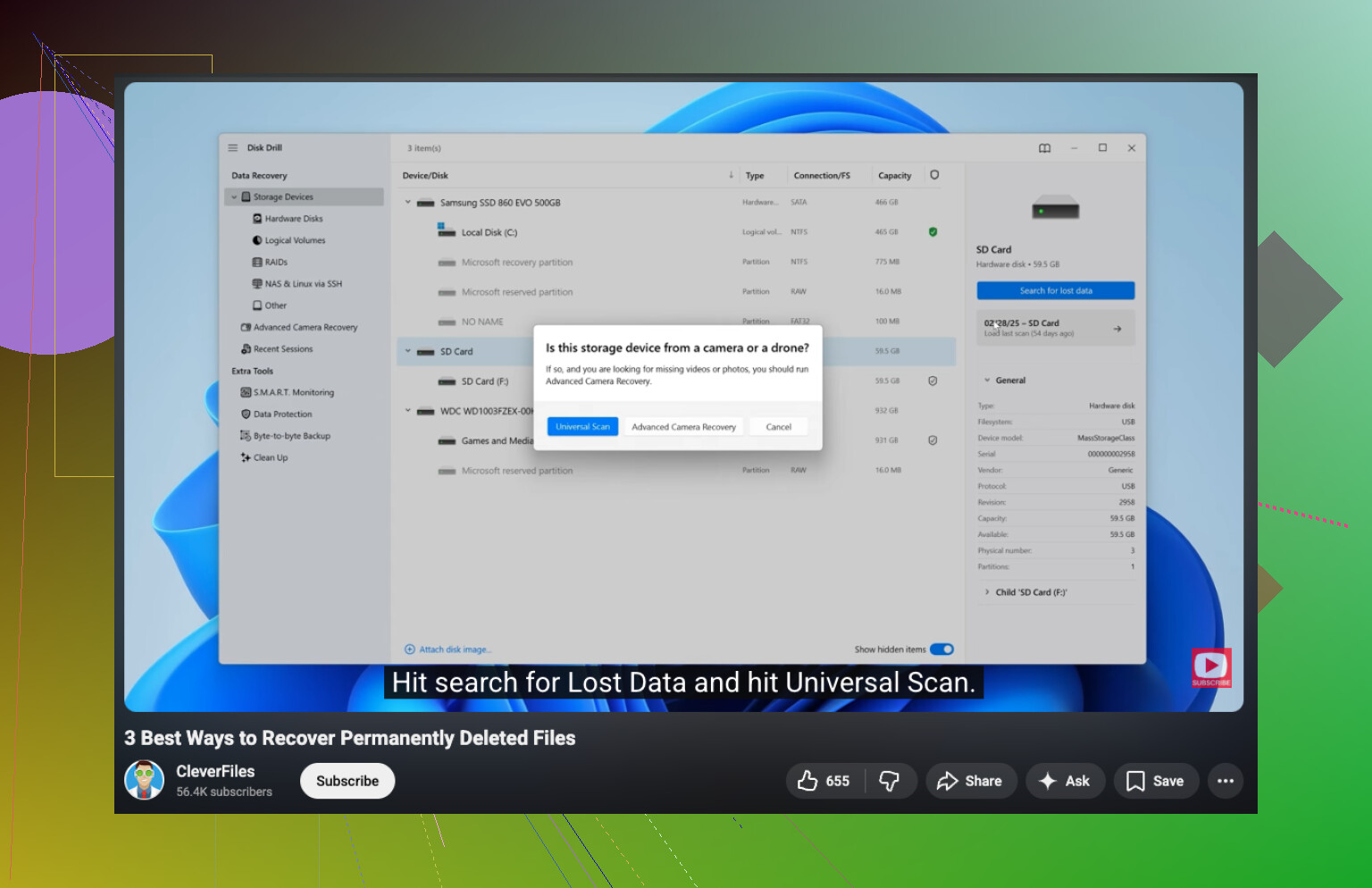The height and width of the screenshot is (888, 1372).
Task: Open the YouTube more actions ellipsis
Action: [1226, 782]
